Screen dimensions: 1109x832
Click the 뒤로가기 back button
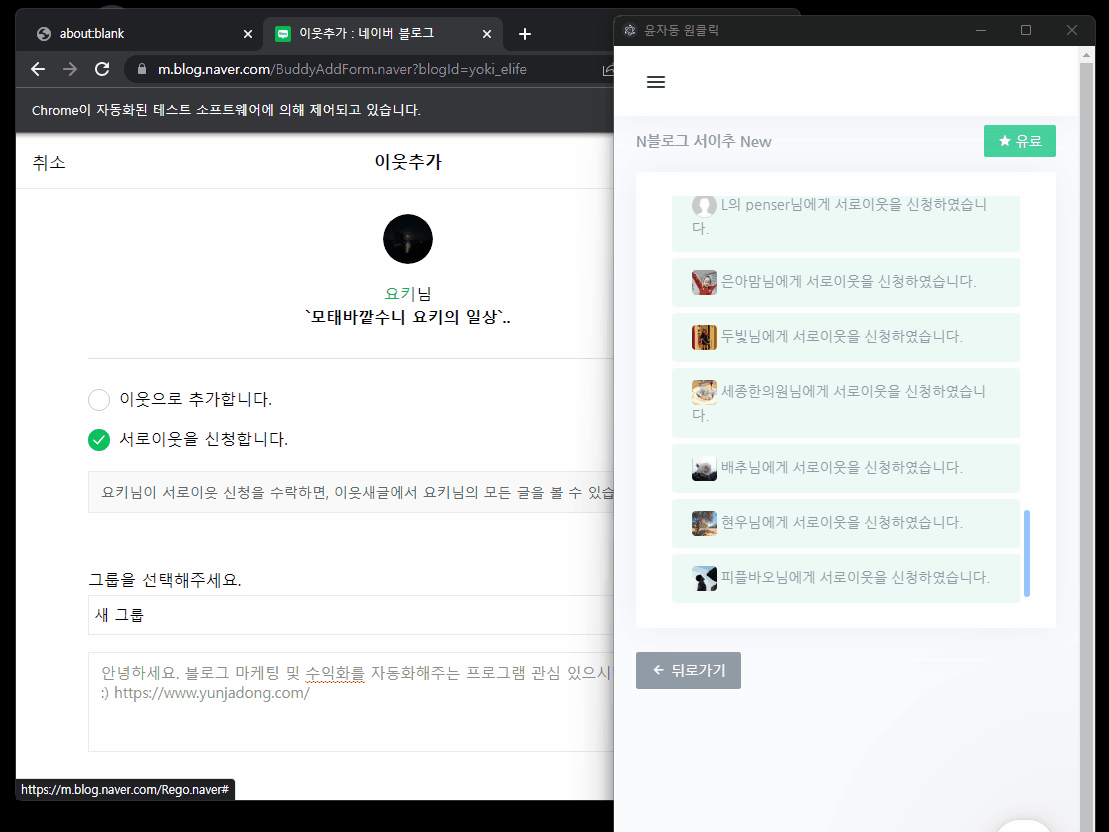pos(688,670)
